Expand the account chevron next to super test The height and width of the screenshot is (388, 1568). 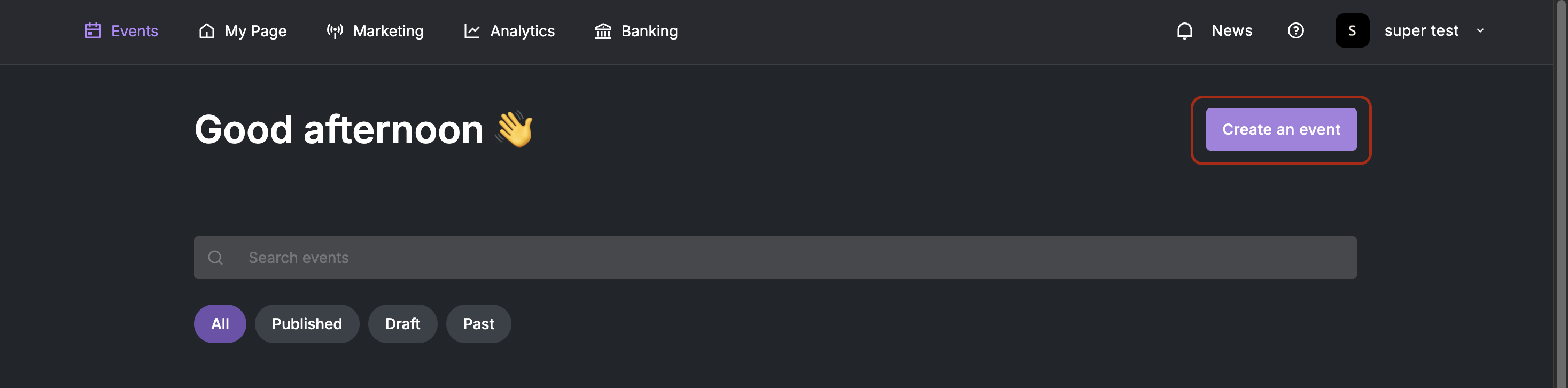[x=1480, y=30]
